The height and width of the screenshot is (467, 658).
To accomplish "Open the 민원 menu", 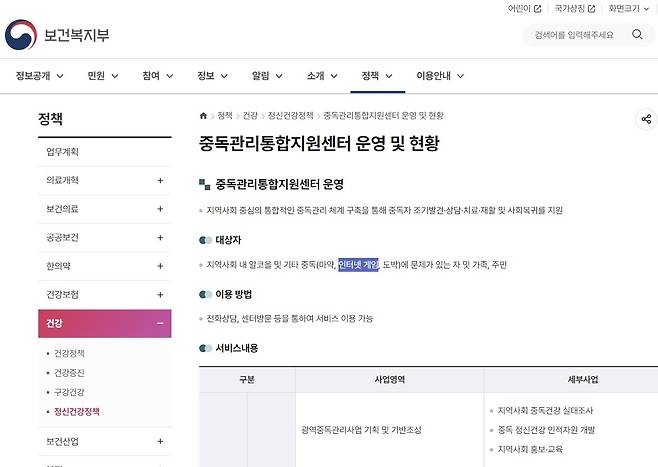I will [x=102, y=76].
